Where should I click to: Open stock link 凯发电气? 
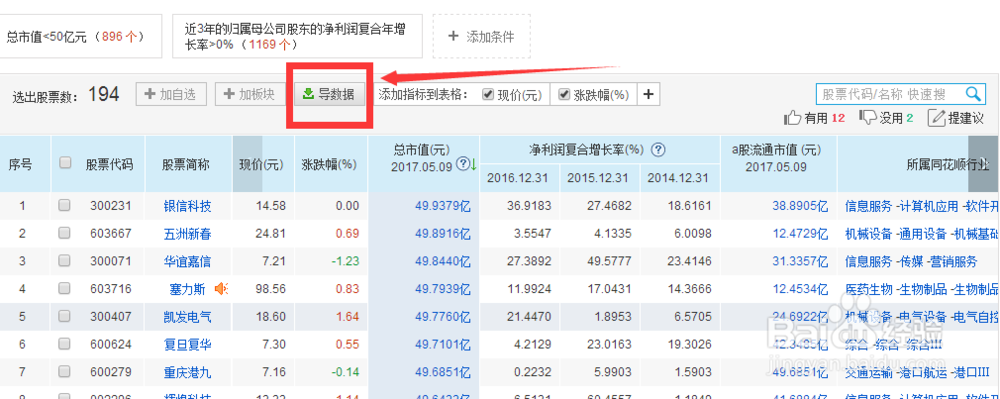click(x=188, y=317)
